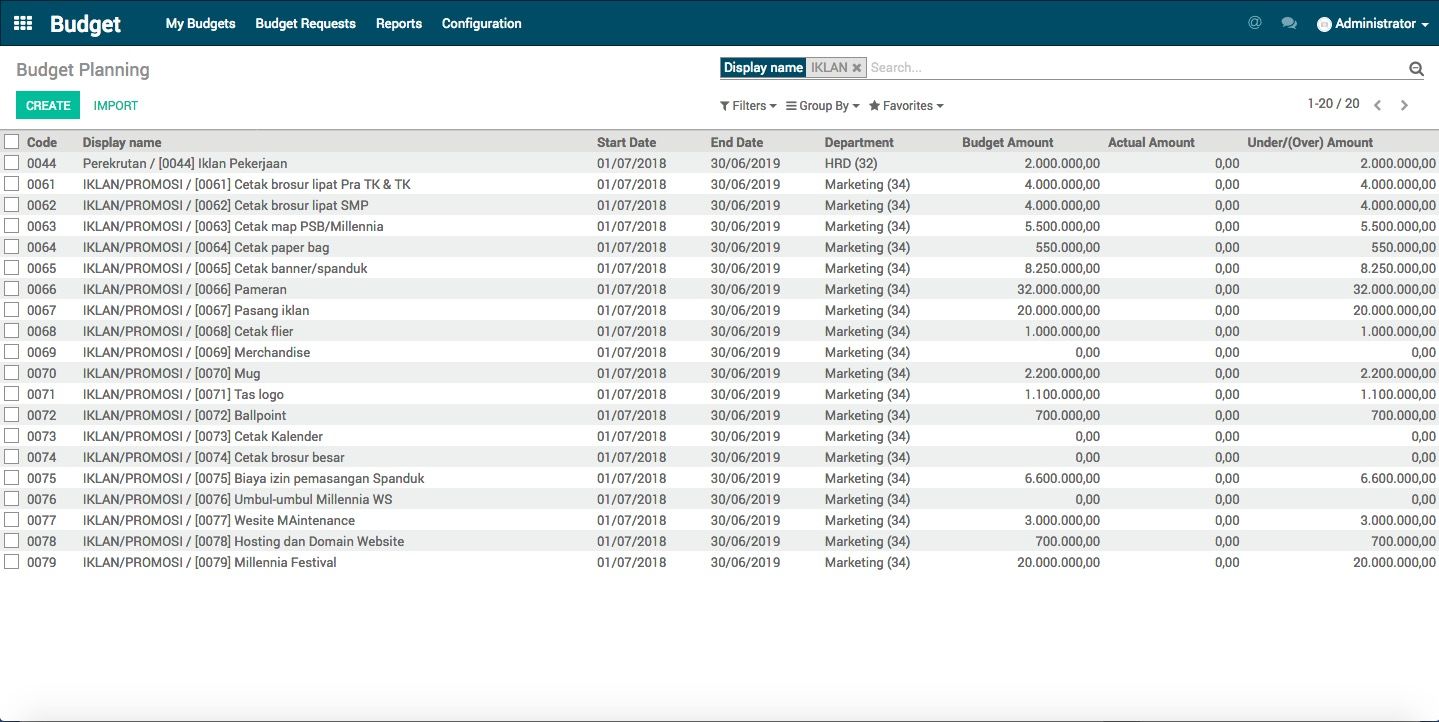Click the Budget Planning breadcrumb title
This screenshot has height=722, width=1439.
[83, 70]
